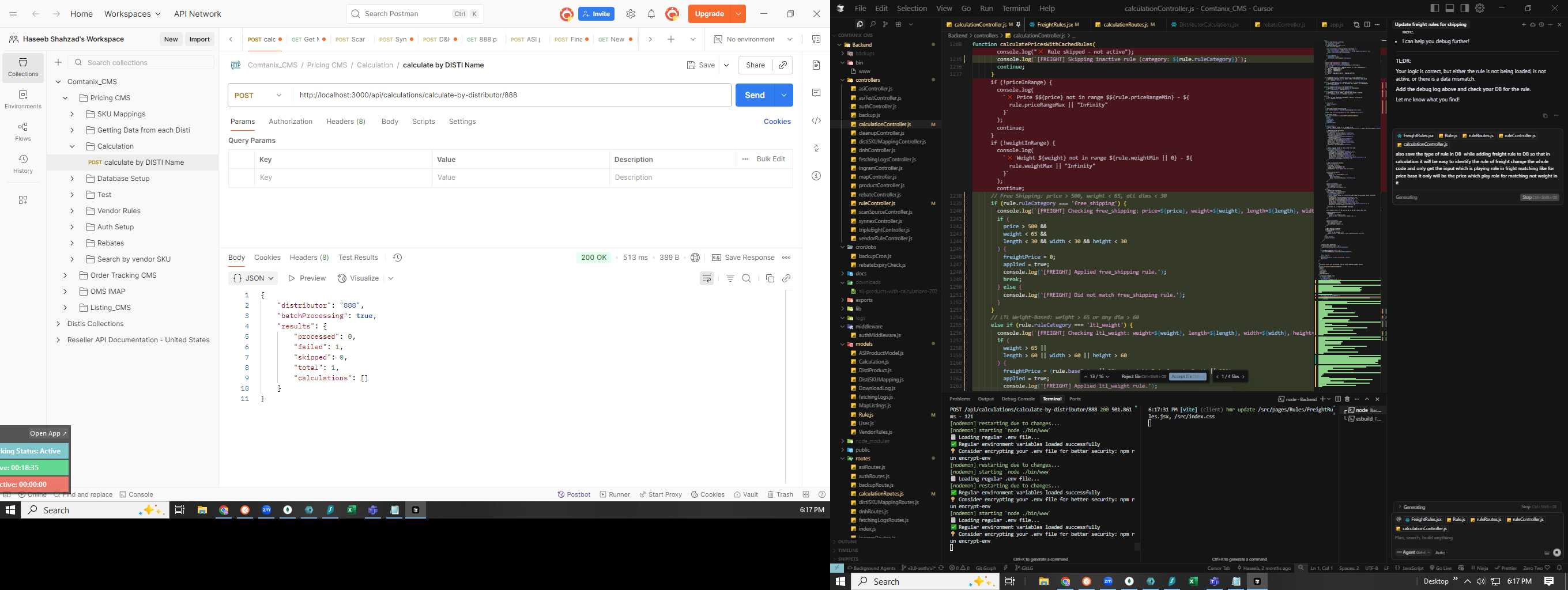Click Accept file in Cursor diff bar
This screenshot has height=590, width=1568.
point(1188,376)
